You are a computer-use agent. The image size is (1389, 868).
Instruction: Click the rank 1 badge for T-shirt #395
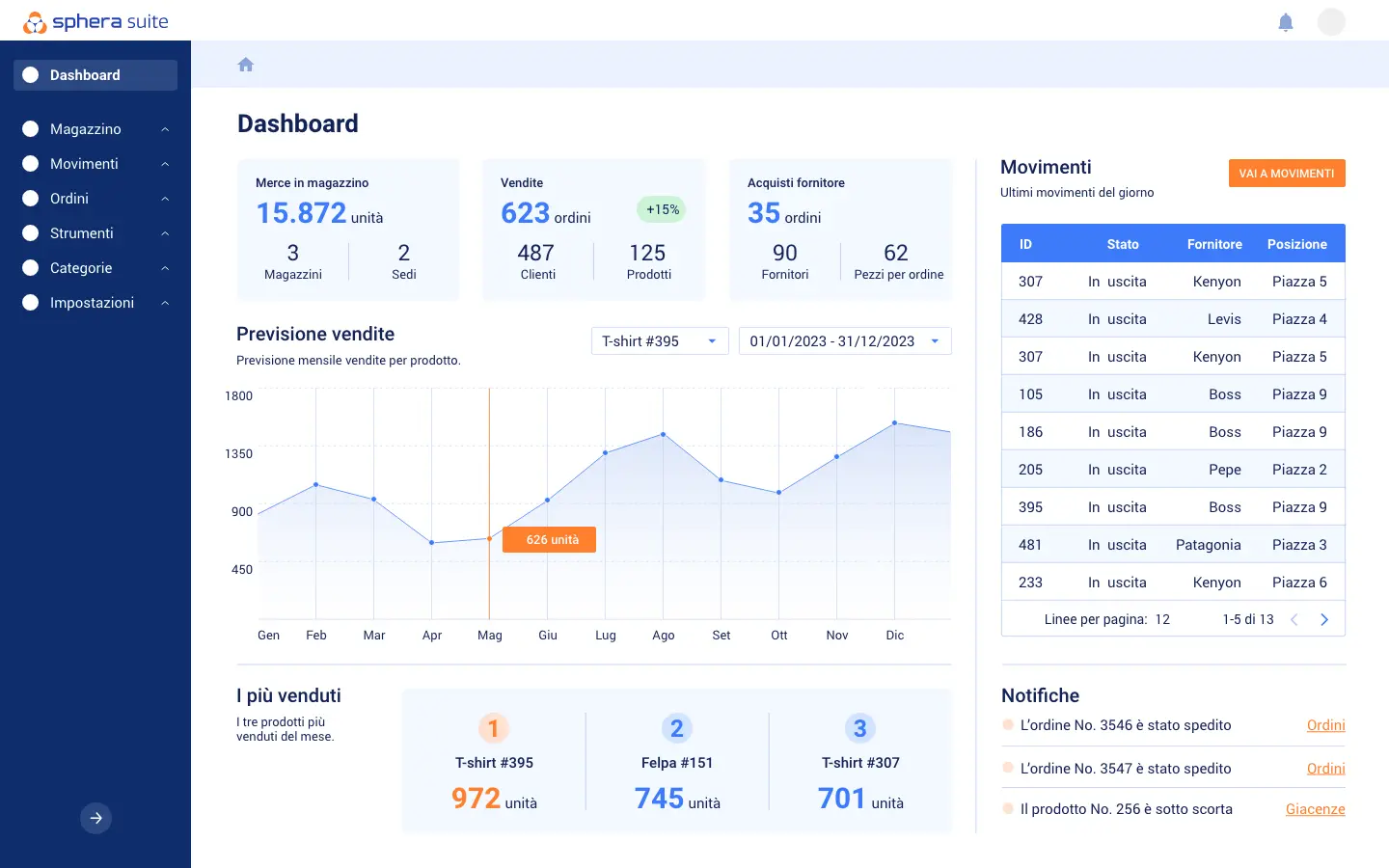[493, 728]
